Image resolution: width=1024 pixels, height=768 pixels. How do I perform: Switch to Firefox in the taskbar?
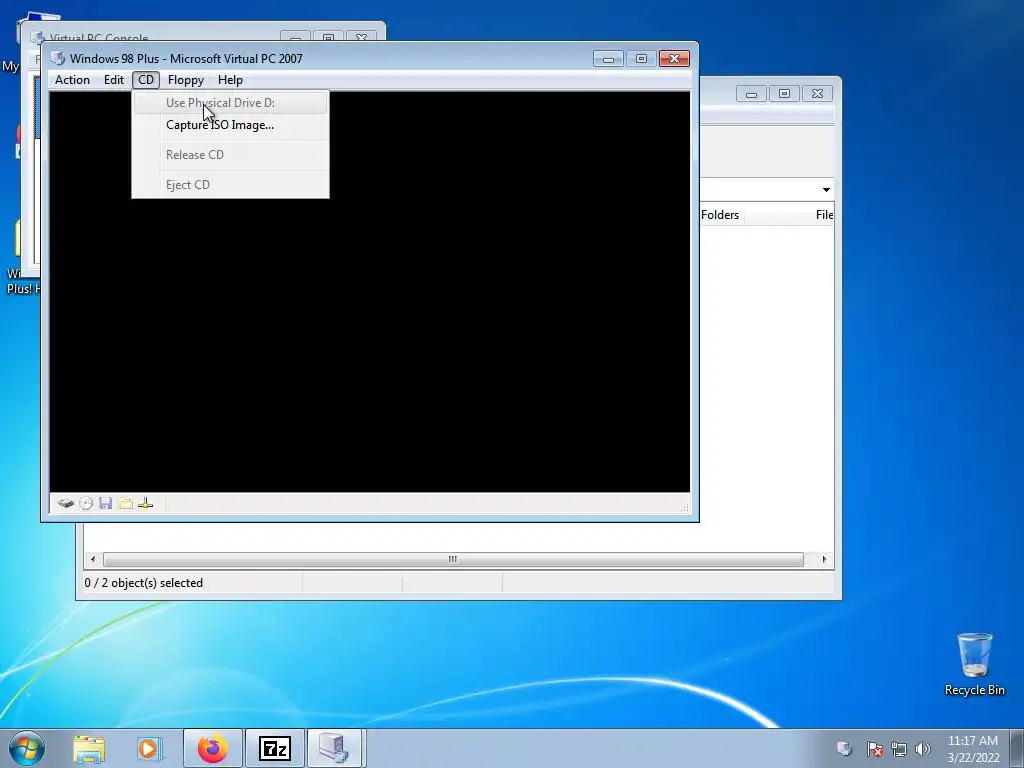click(x=213, y=748)
